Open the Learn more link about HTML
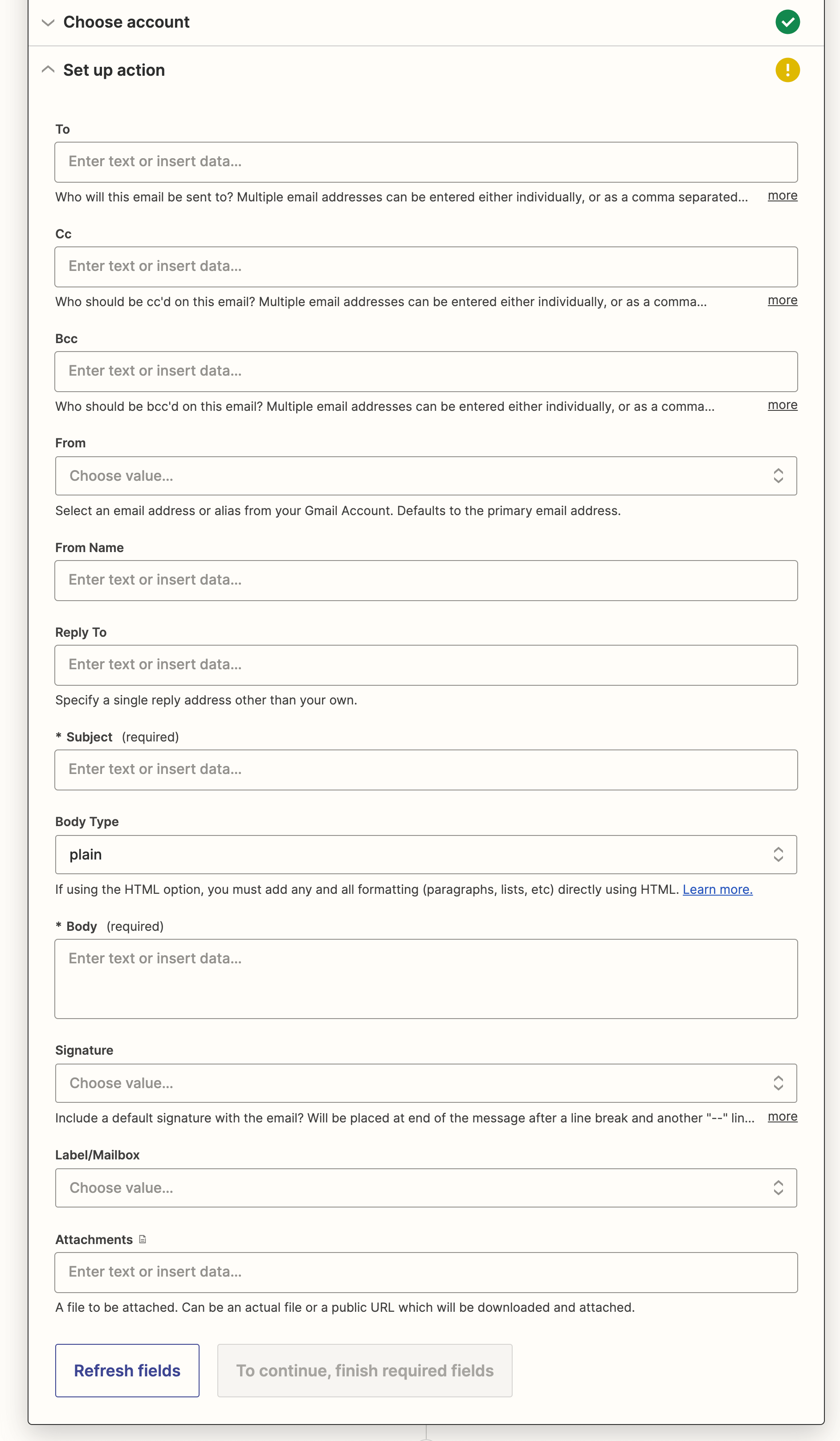 click(717, 890)
